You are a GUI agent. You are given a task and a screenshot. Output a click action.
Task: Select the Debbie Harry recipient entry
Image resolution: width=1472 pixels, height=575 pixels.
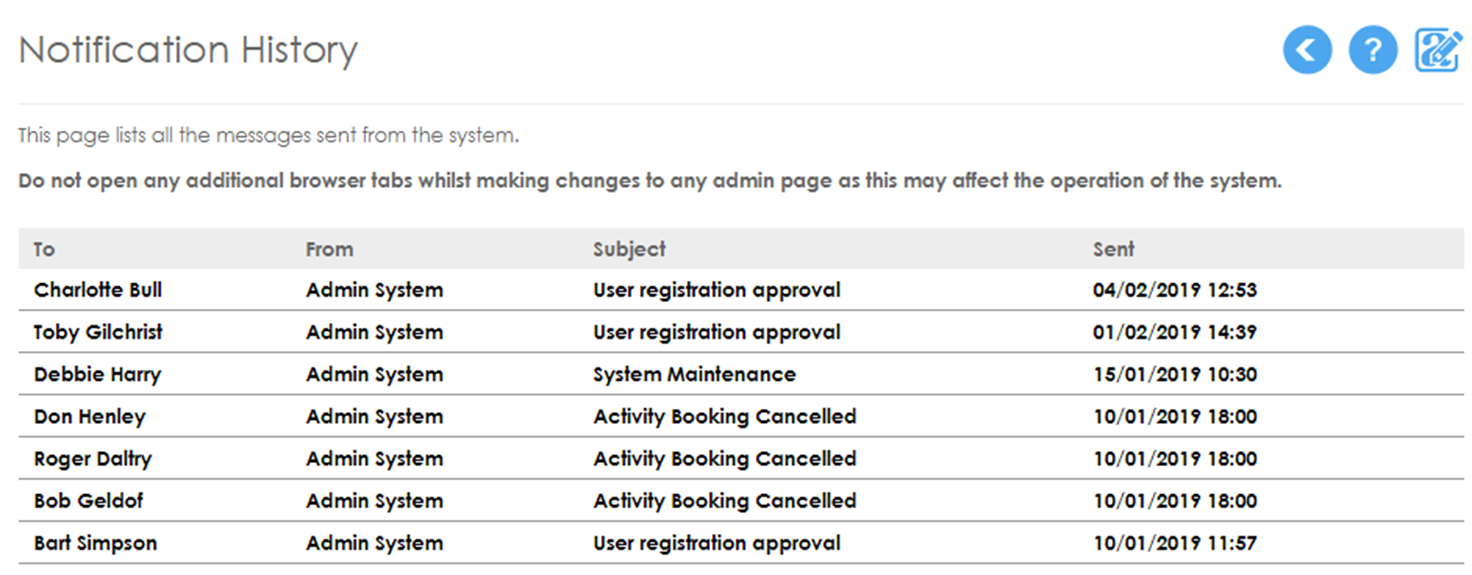pos(97,374)
